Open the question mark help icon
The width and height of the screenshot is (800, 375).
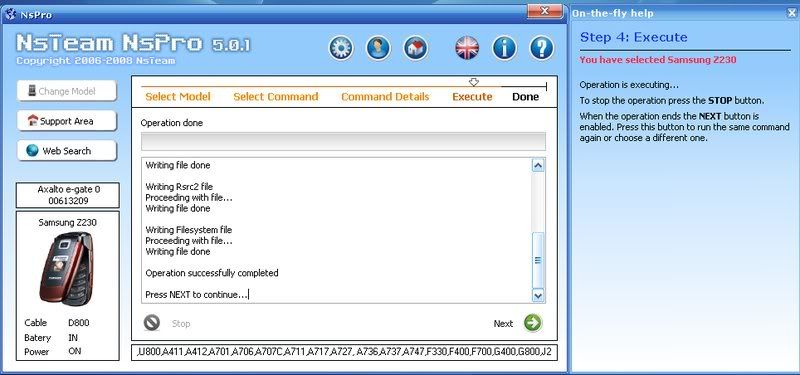click(x=542, y=48)
